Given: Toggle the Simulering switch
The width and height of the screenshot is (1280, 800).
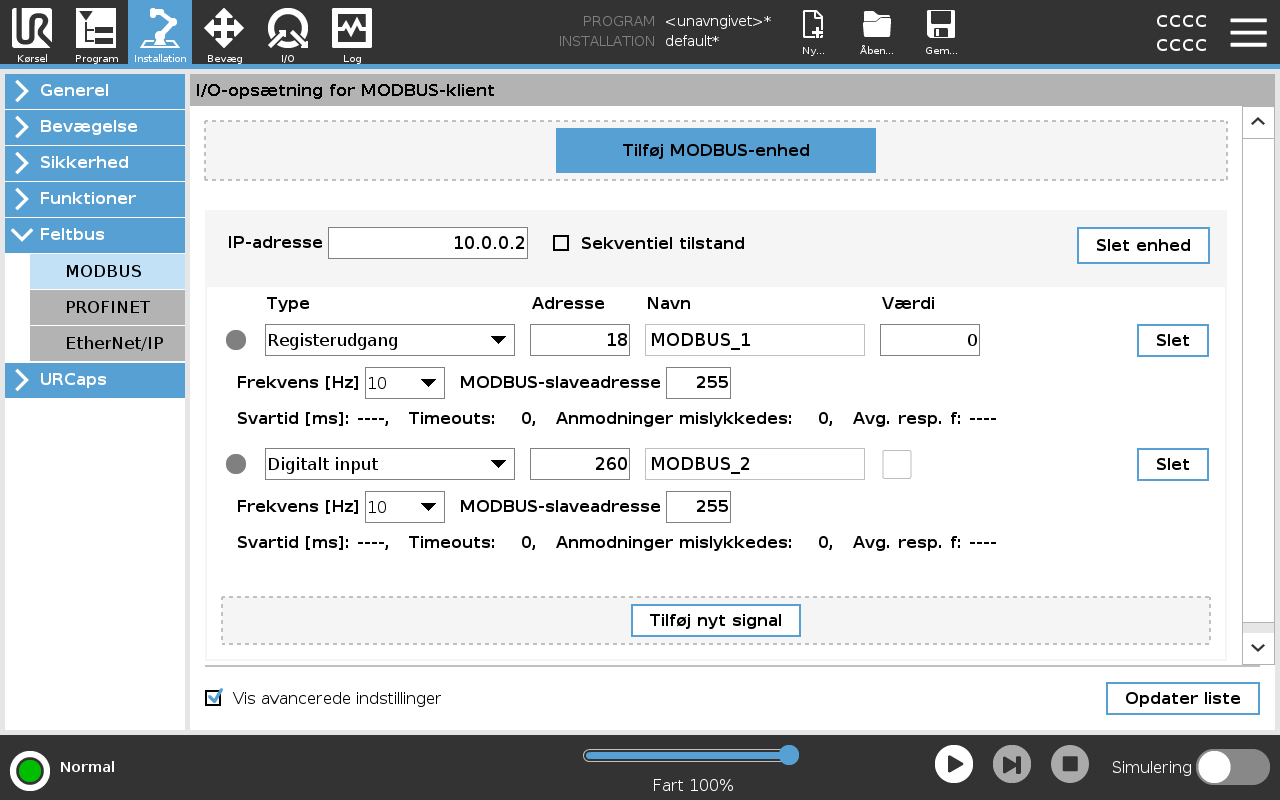Looking at the screenshot, I should pos(1233,767).
